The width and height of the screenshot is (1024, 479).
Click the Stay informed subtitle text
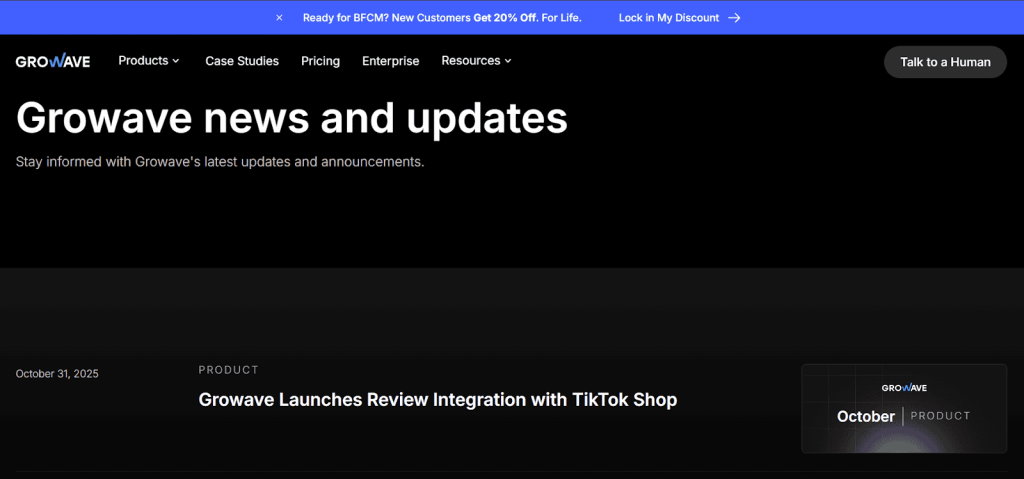coord(220,161)
